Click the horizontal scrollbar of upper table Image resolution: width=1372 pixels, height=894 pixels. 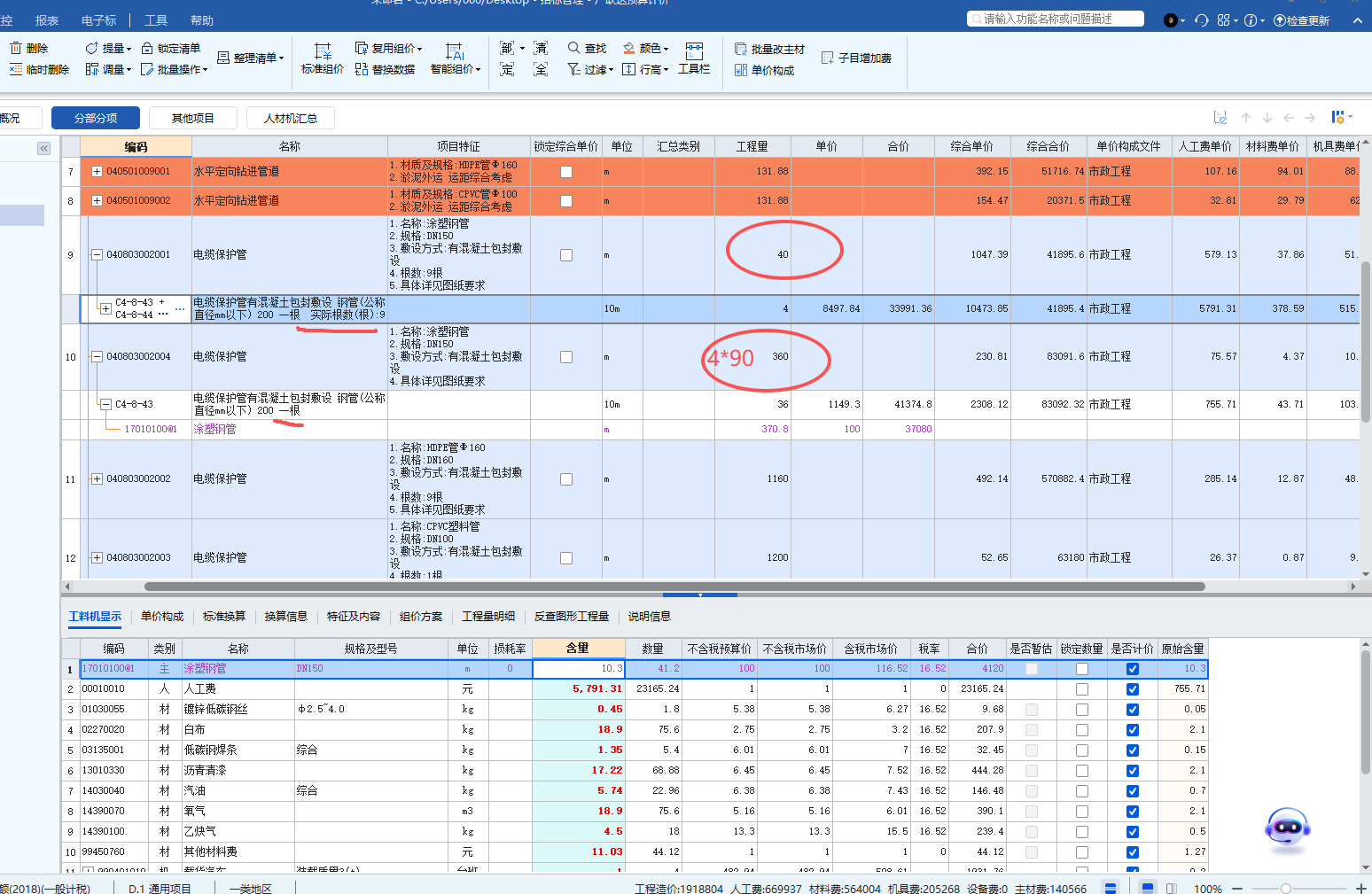(x=674, y=587)
